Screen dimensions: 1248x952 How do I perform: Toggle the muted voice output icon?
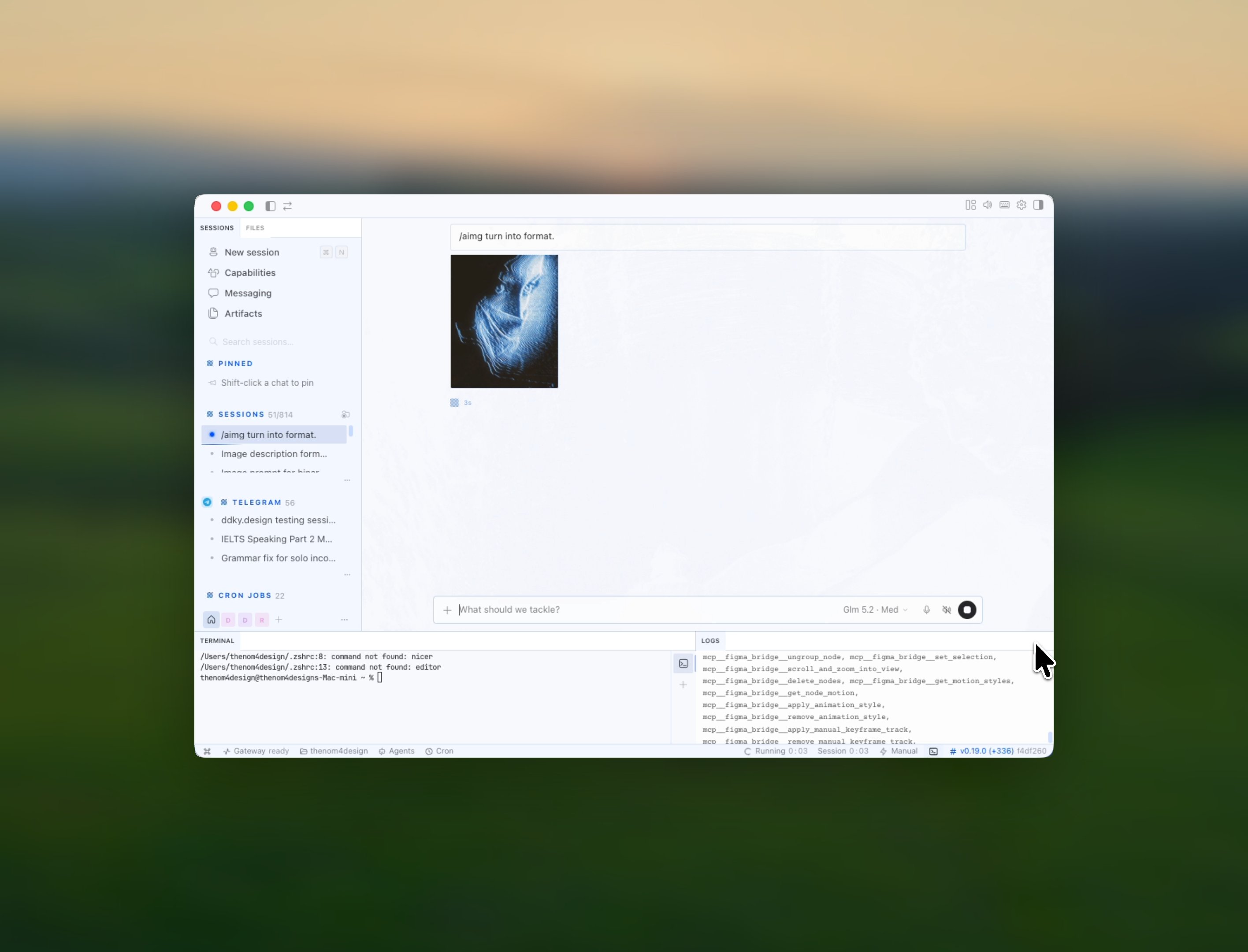click(947, 610)
